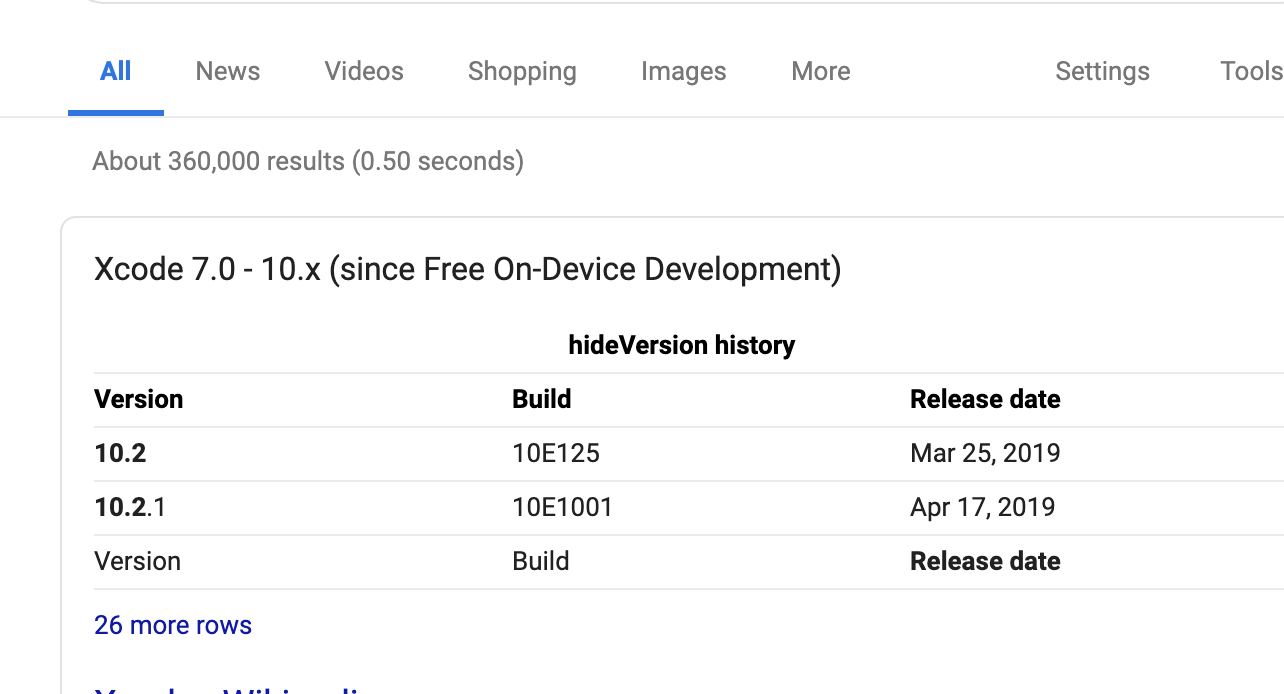1284x694 pixels.
Task: Open the Shopping results tab
Action: click(521, 71)
